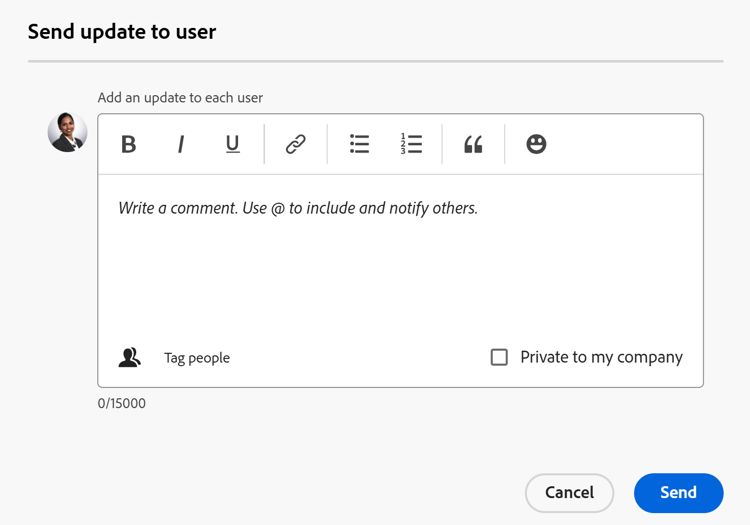Click the Send update to user heading
The width and height of the screenshot is (750, 525).
click(x=122, y=31)
